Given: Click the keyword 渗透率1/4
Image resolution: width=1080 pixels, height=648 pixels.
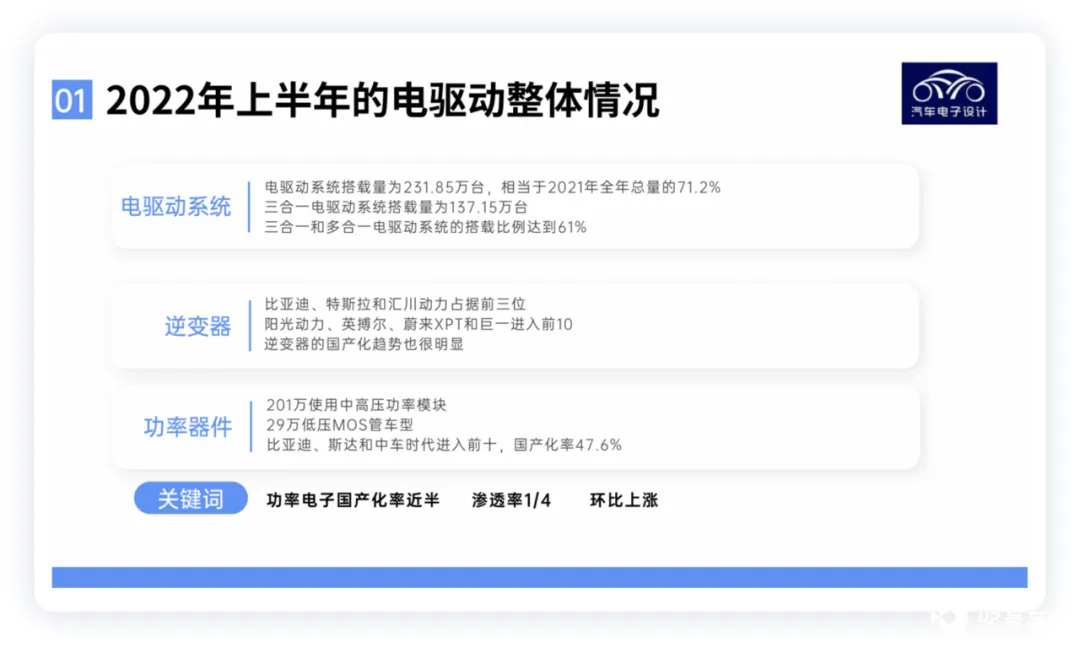Looking at the screenshot, I should 511,500.
